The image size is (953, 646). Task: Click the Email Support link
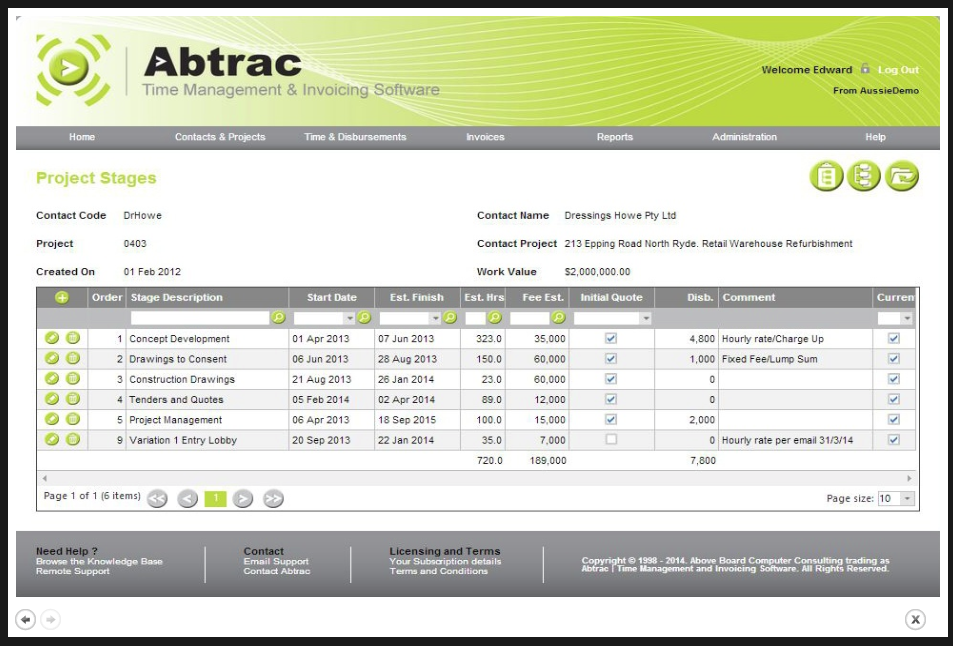point(276,562)
